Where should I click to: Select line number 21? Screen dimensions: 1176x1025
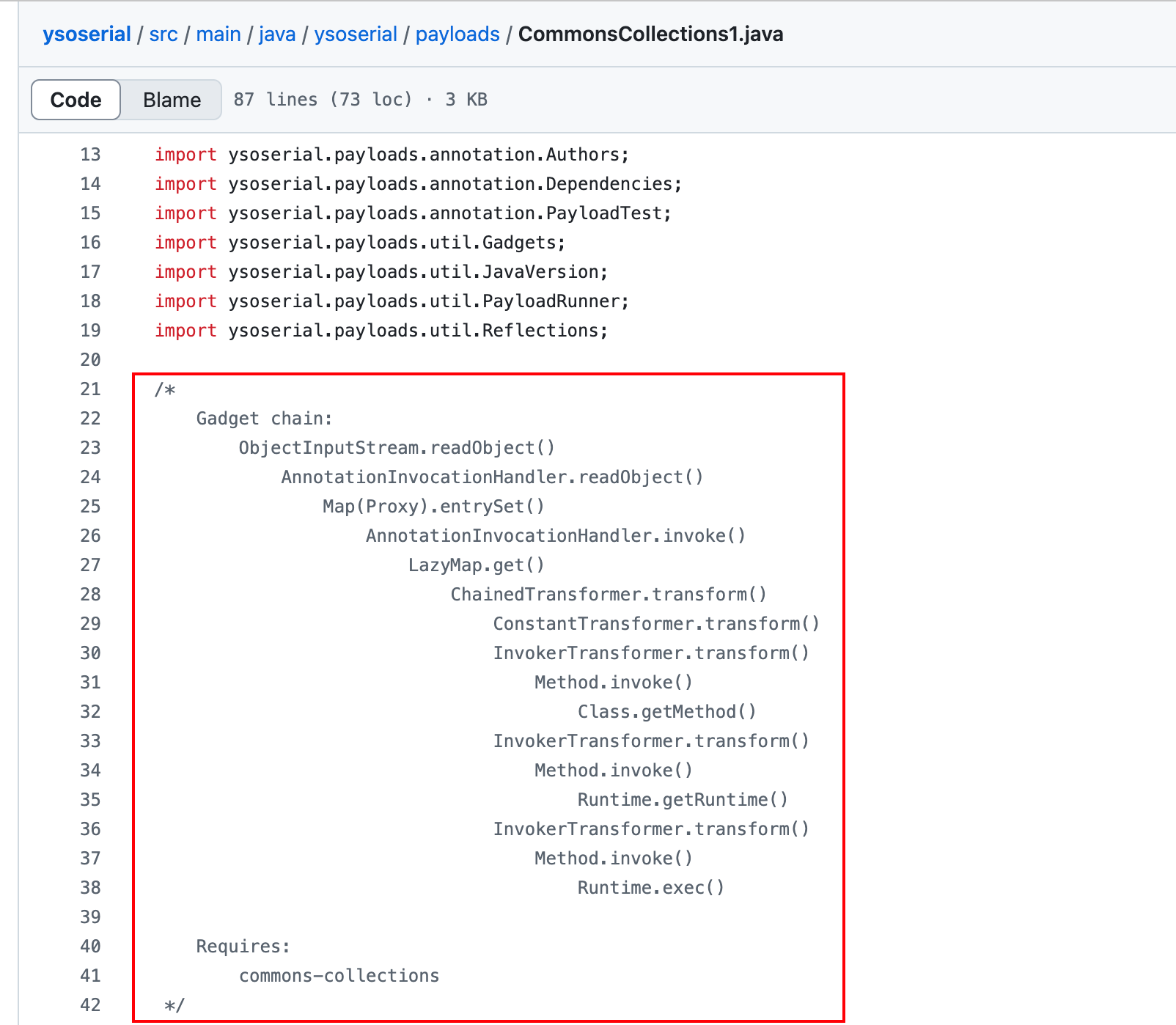(90, 389)
